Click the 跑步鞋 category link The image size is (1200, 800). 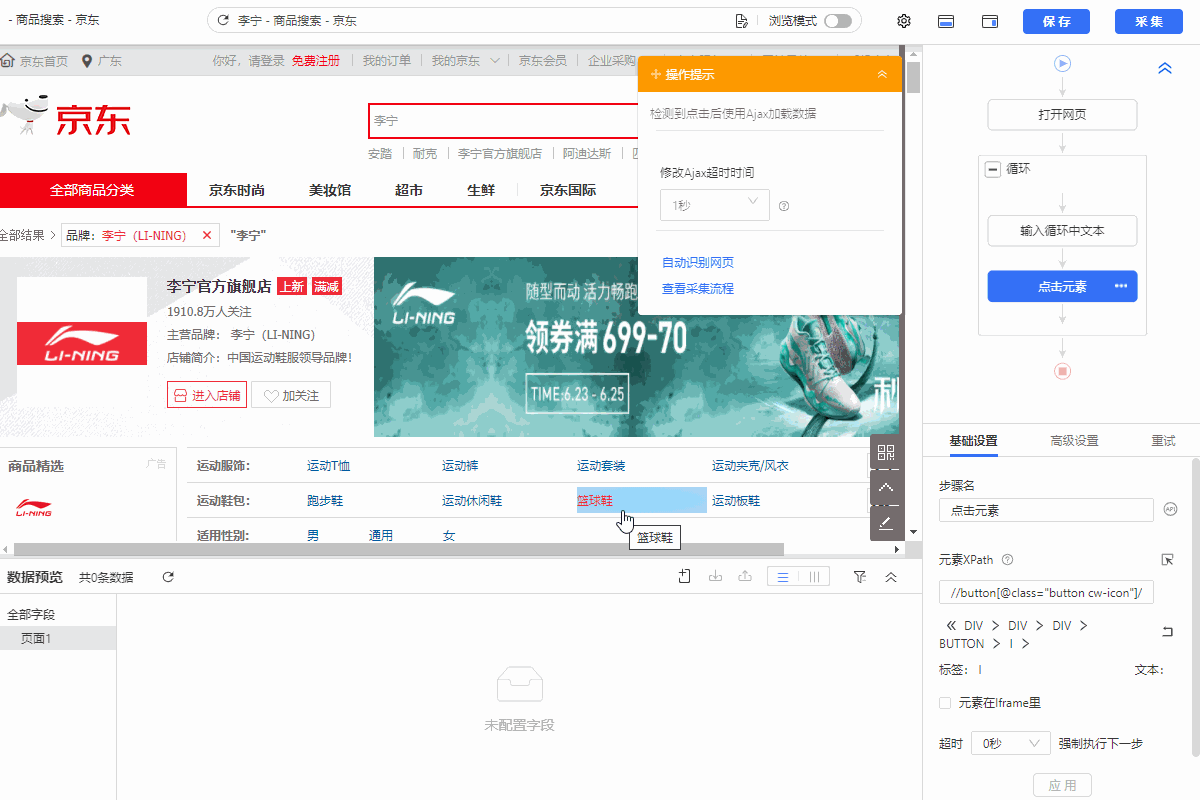point(325,500)
